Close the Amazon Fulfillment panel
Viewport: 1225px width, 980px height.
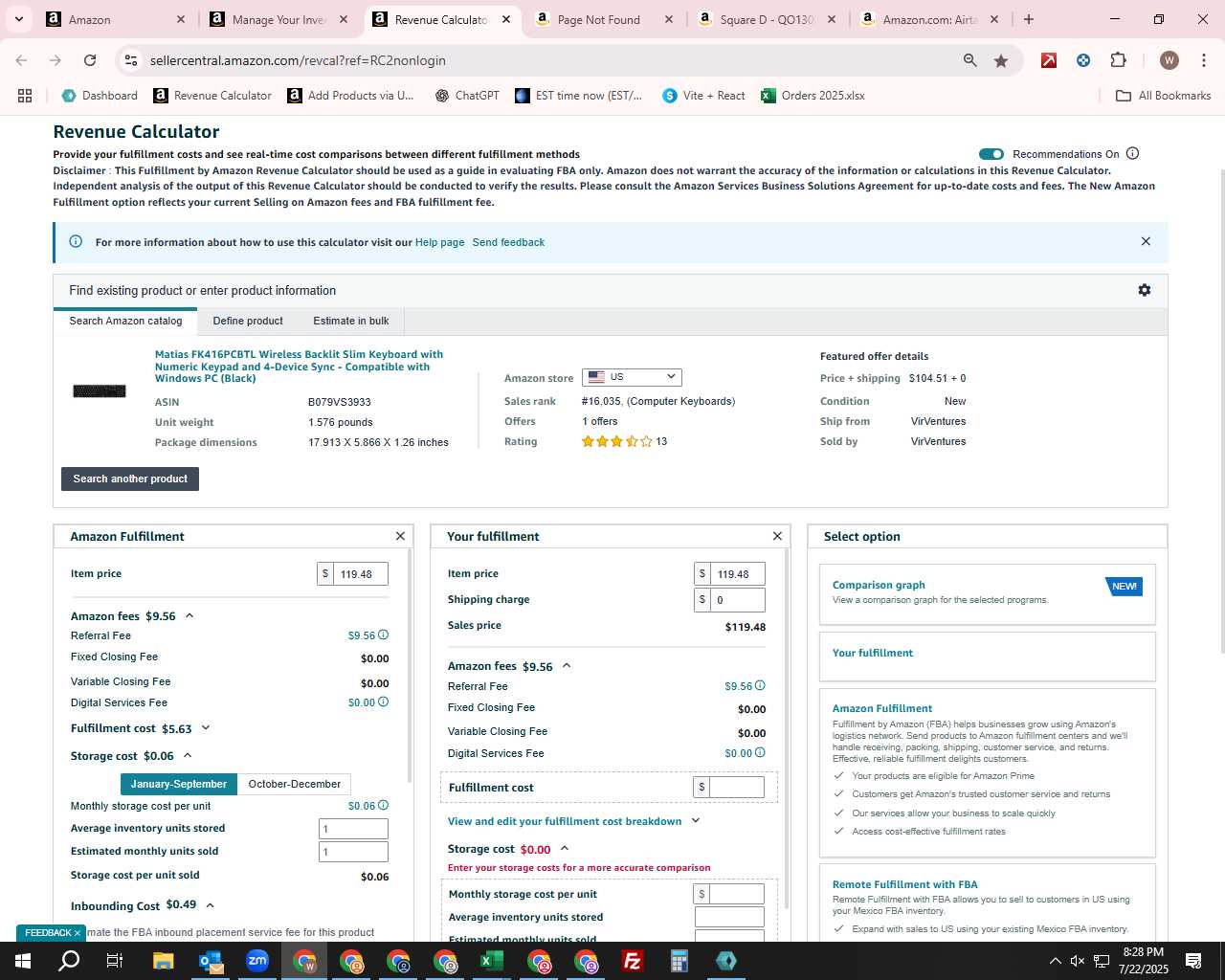[400, 536]
